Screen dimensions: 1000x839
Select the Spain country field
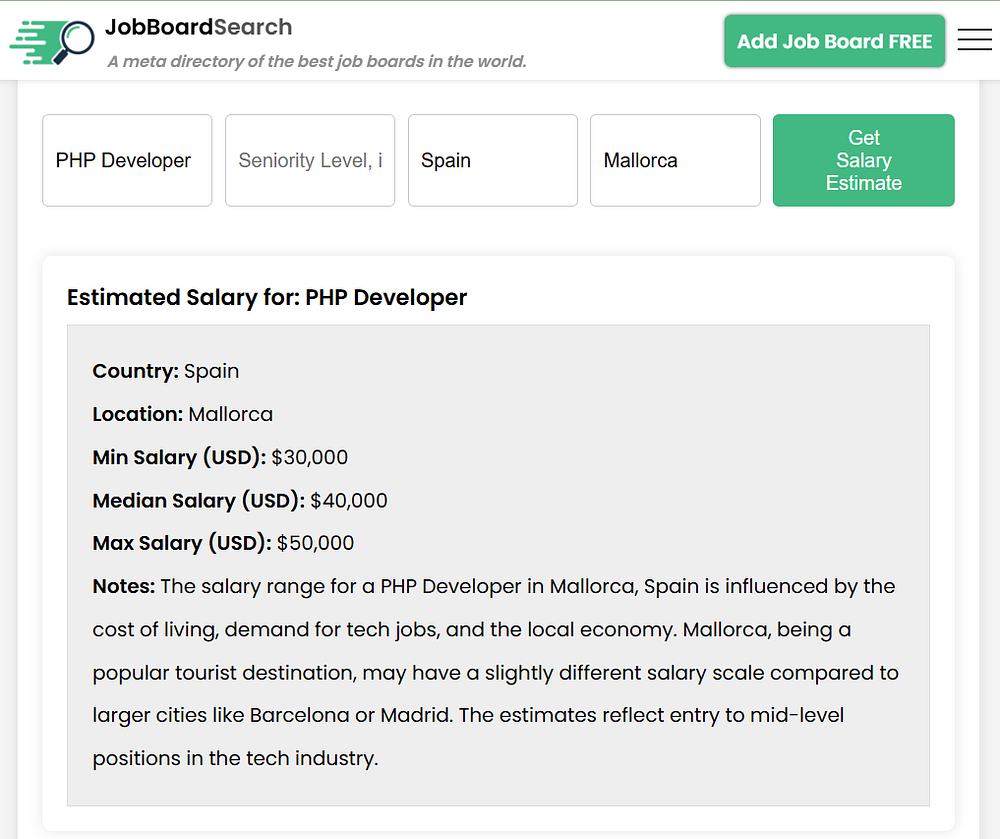coord(492,160)
